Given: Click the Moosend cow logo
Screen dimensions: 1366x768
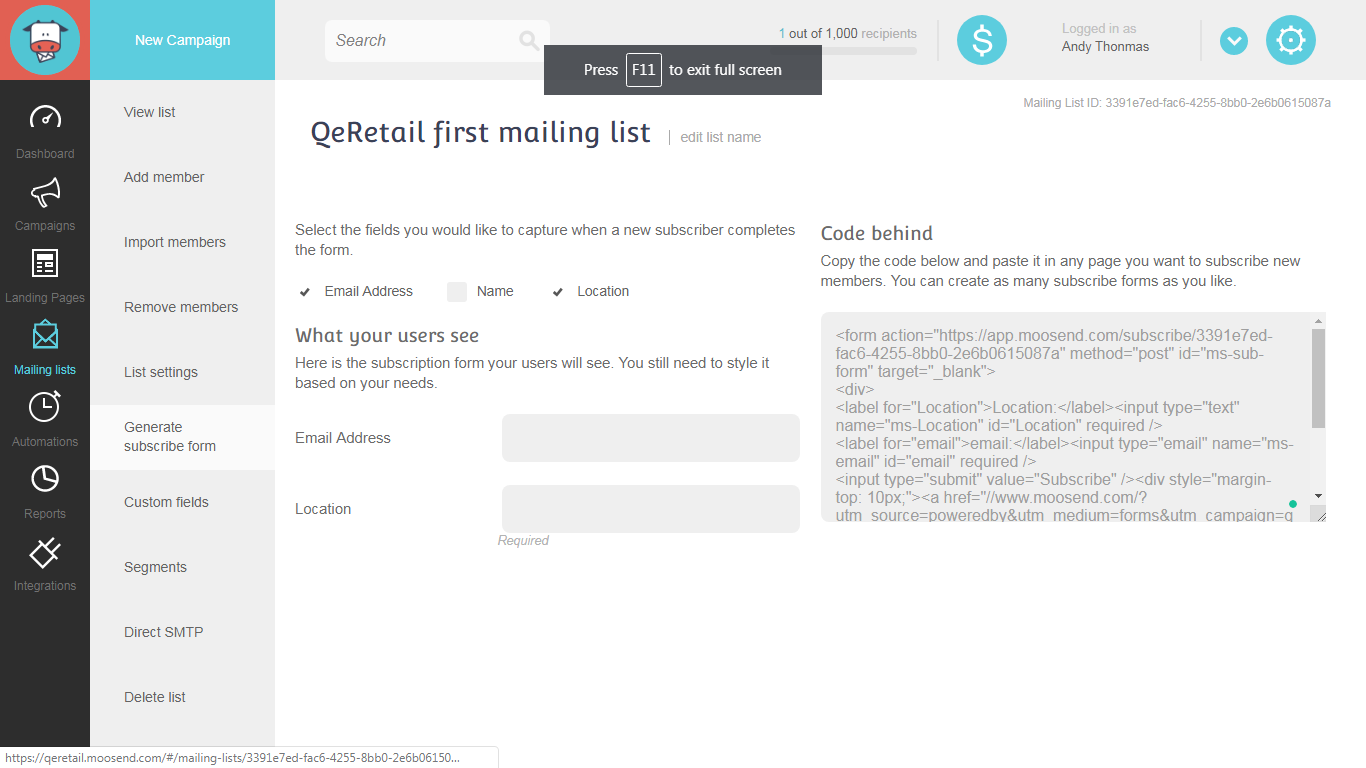Looking at the screenshot, I should pos(45,40).
